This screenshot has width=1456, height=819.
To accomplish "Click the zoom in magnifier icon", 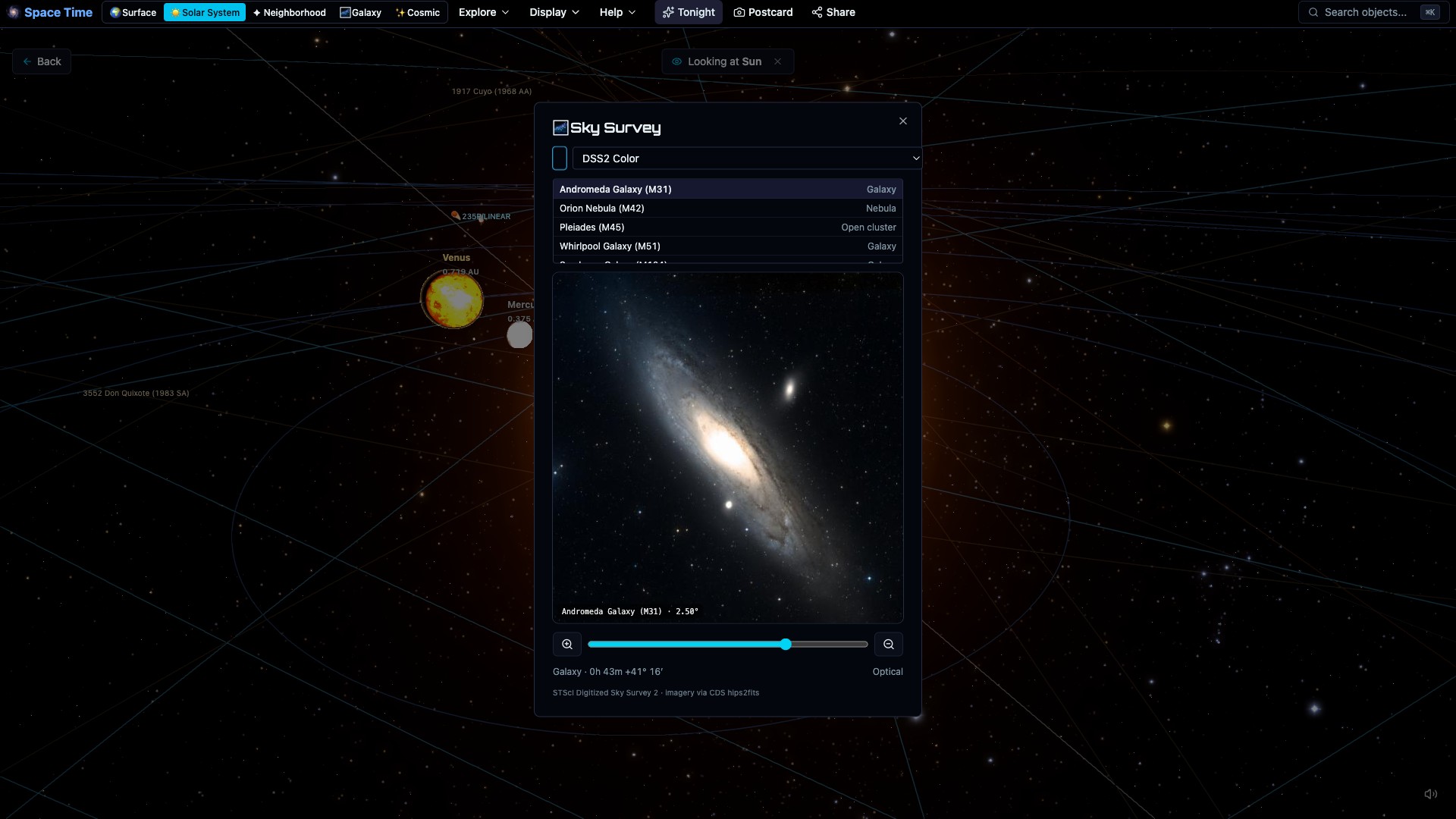I will pyautogui.click(x=567, y=645).
